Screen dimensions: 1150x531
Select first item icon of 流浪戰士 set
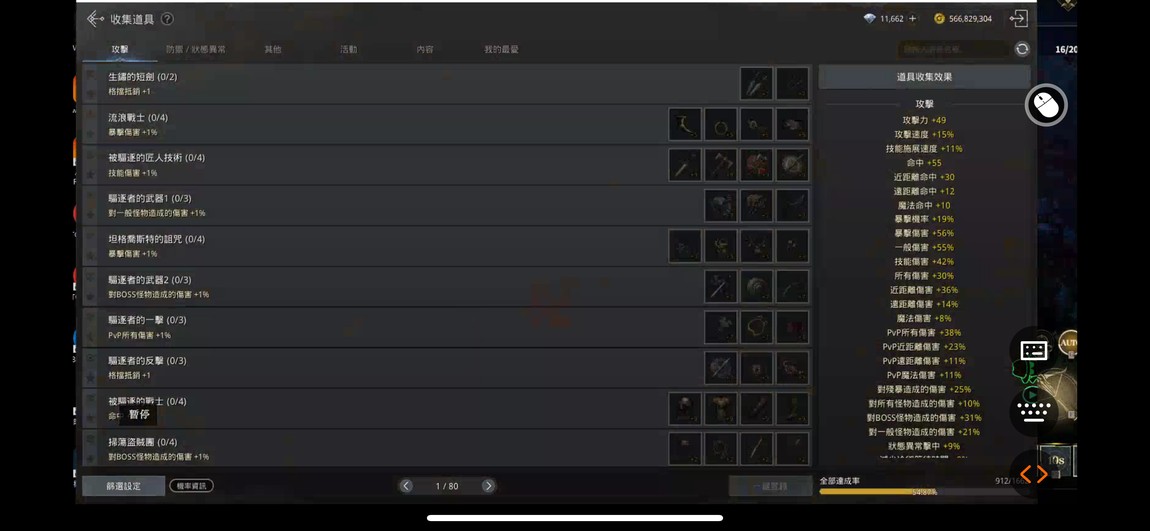tap(685, 125)
